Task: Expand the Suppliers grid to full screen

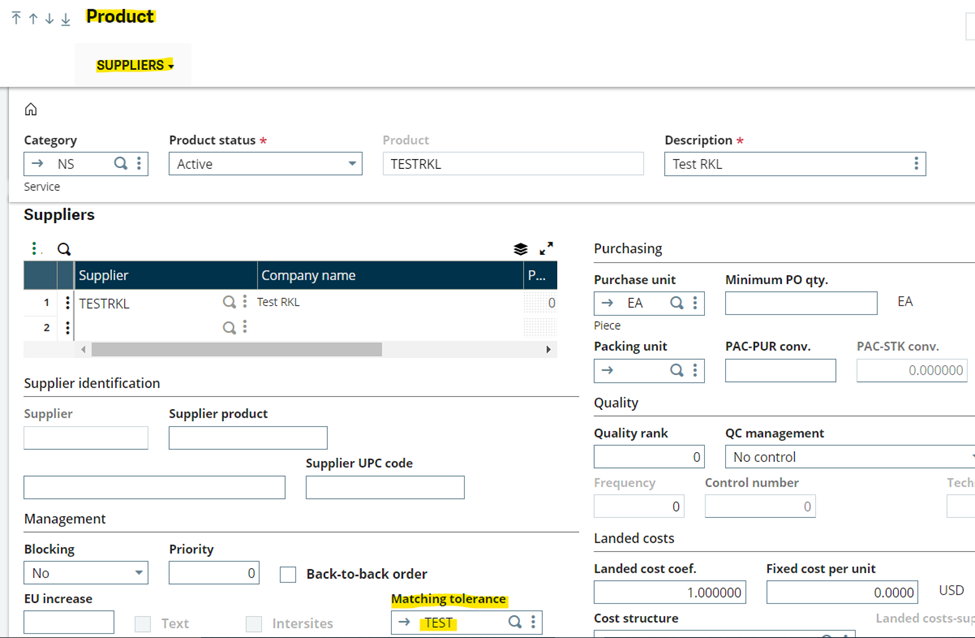Action: tap(546, 248)
